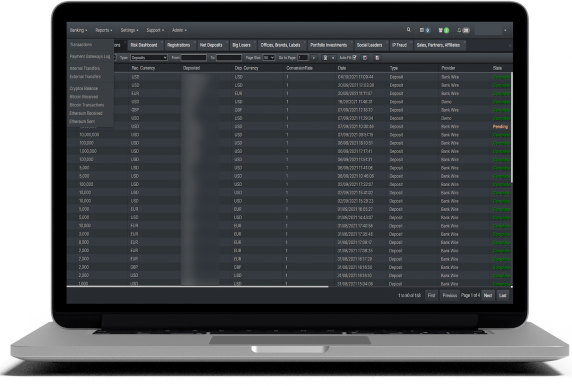This screenshot has width=572, height=386.
Task: Expand the user account dropdown arrow
Action: (x=505, y=31)
